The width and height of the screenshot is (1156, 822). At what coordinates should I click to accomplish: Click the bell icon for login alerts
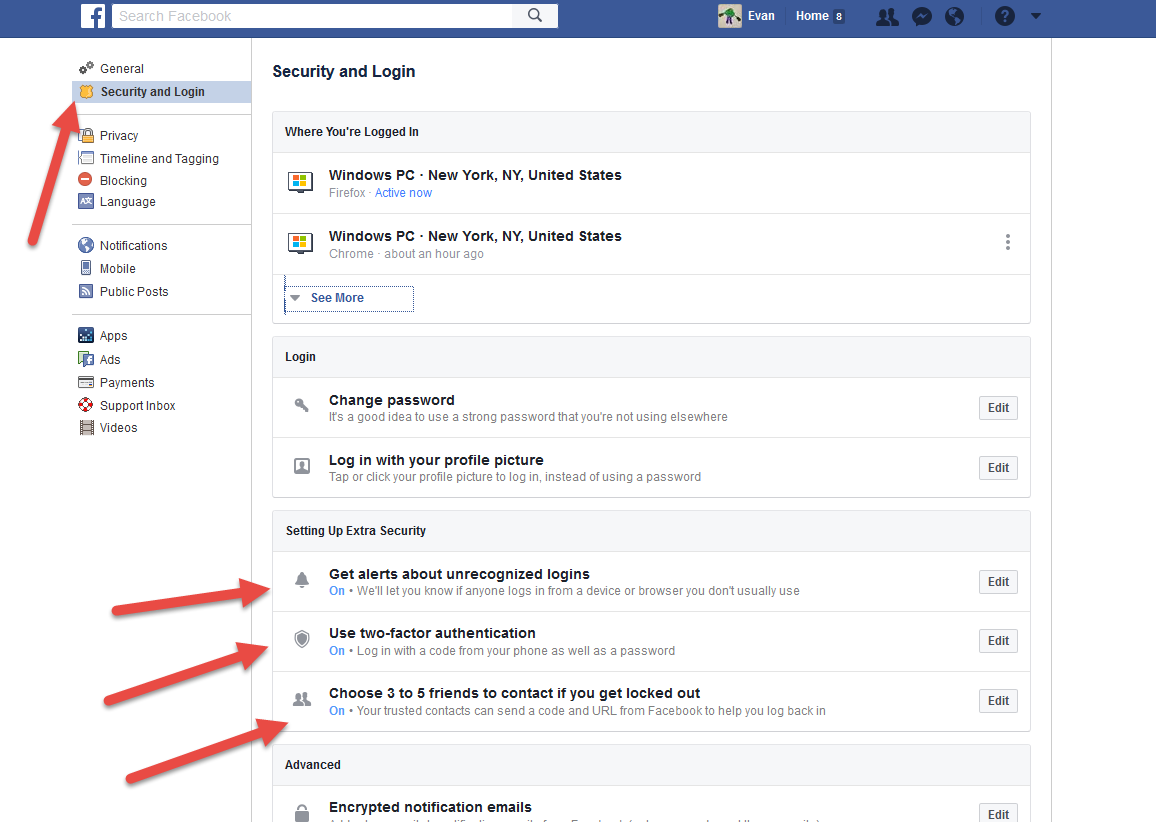[302, 580]
